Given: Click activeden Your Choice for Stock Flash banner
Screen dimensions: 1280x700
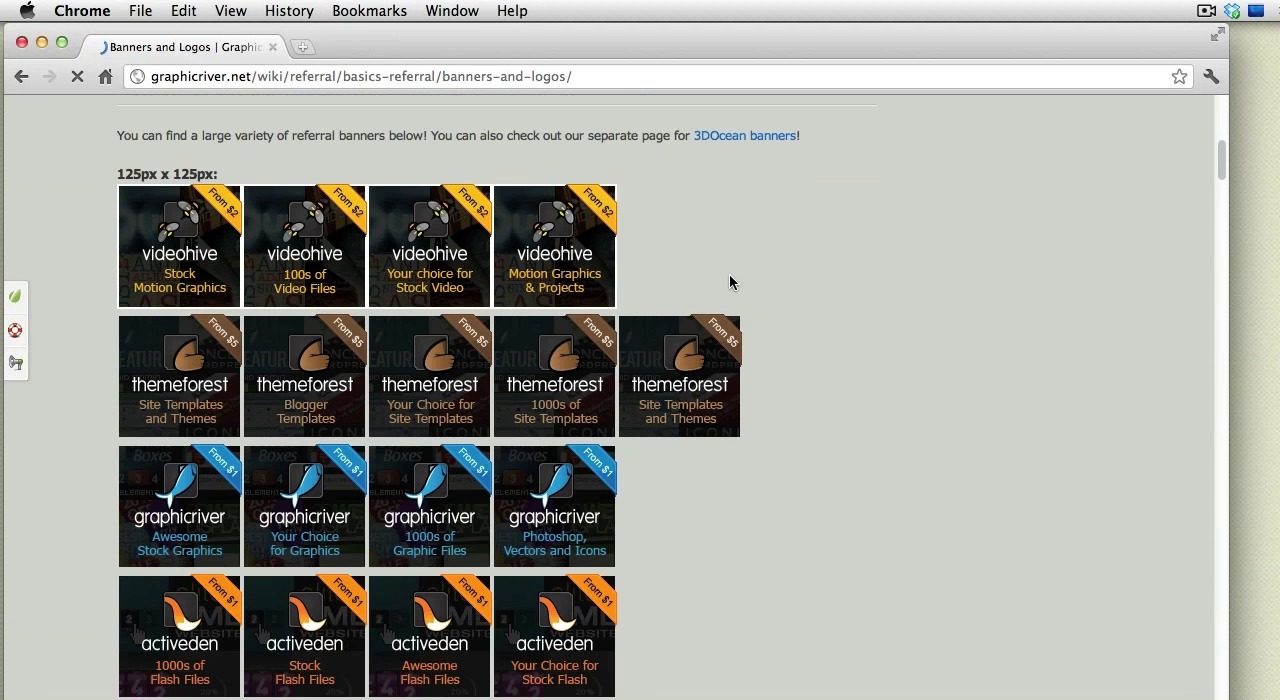Looking at the screenshot, I should 555,637.
